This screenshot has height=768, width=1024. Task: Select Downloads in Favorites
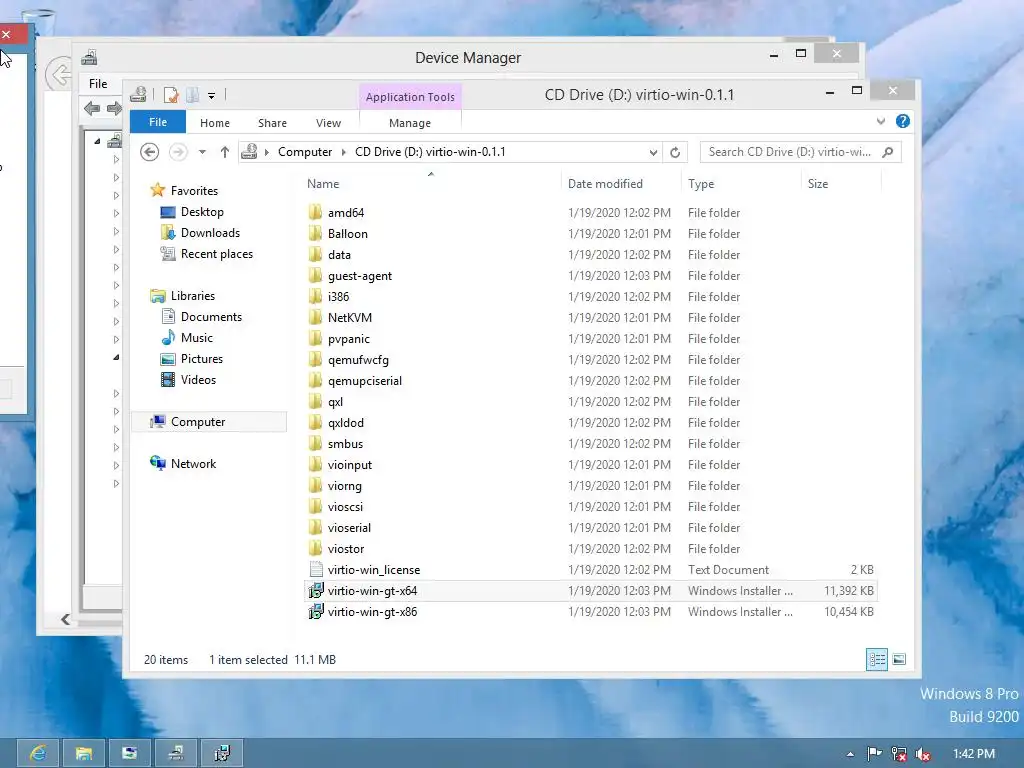point(210,232)
